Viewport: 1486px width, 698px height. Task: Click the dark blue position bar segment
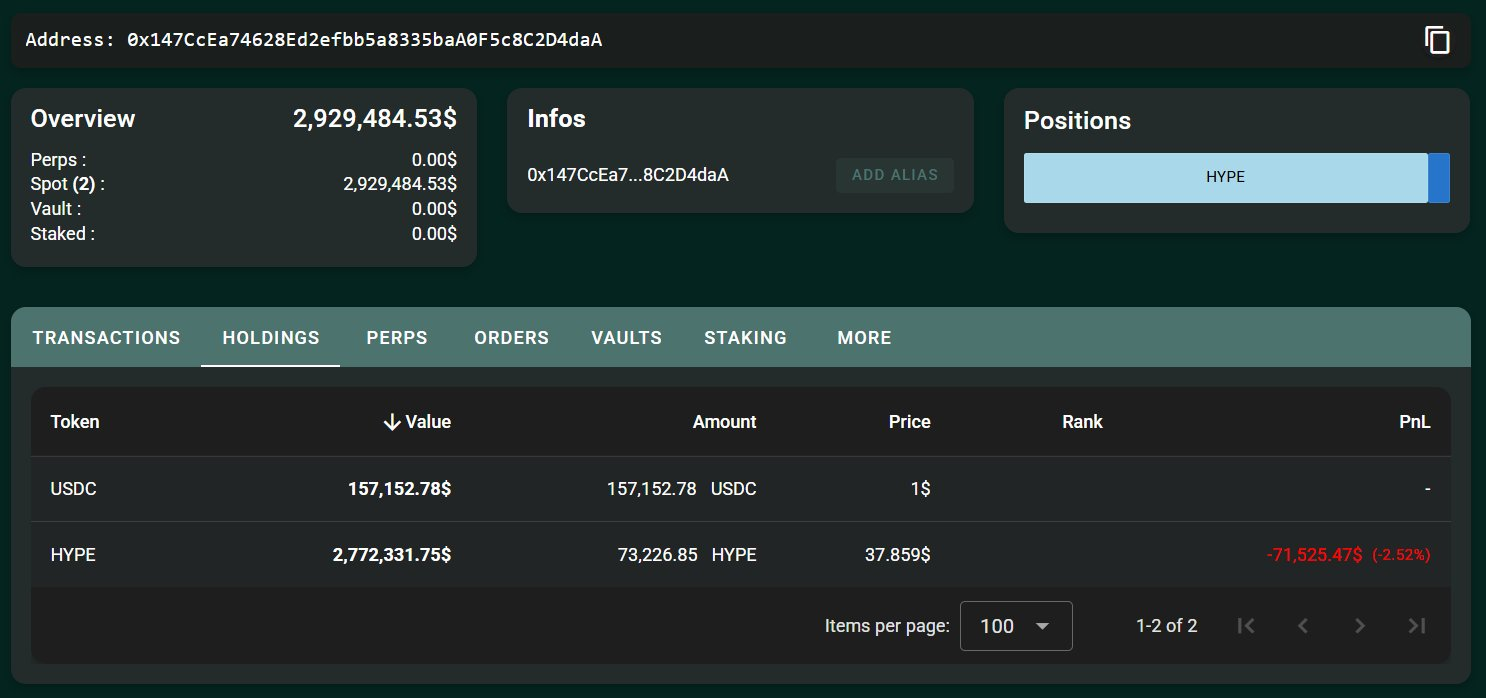click(1439, 178)
